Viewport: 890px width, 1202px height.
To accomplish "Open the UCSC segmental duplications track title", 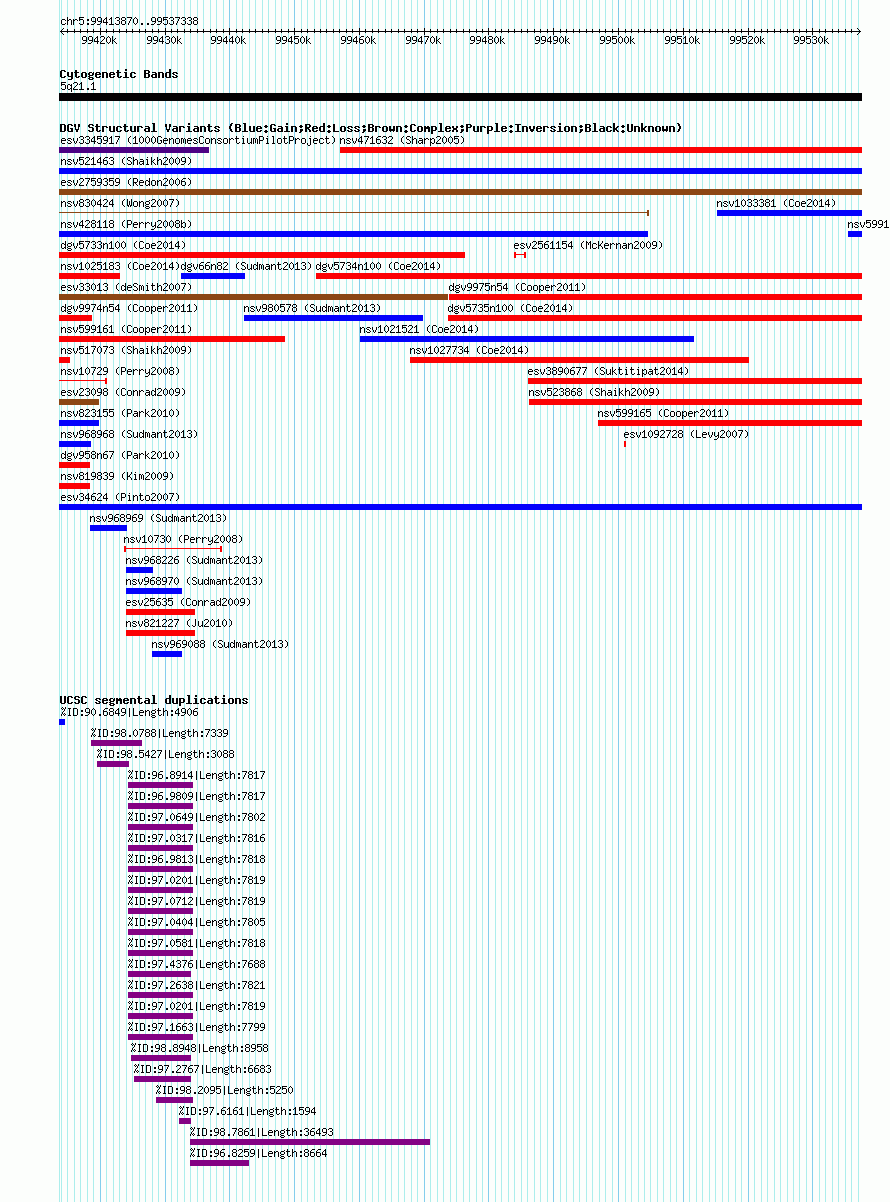I will tap(154, 700).
